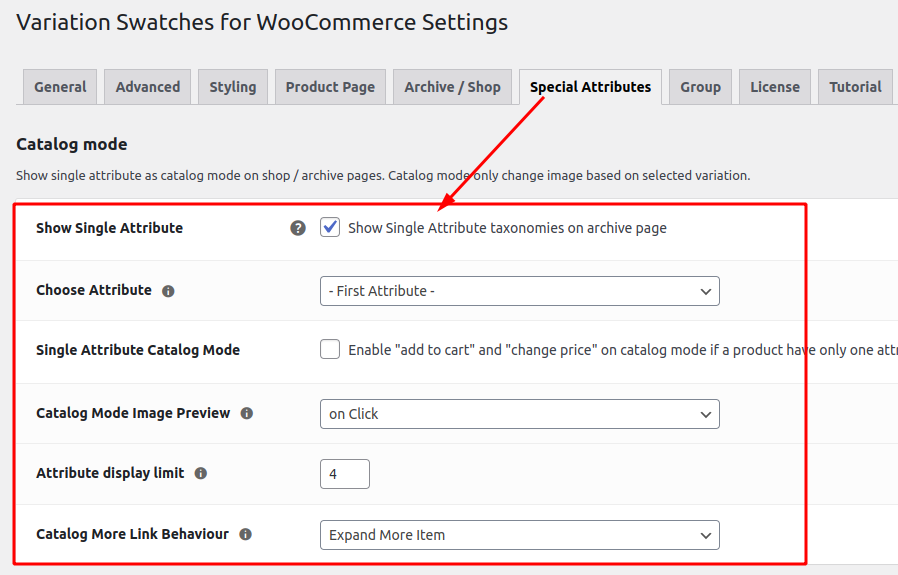The width and height of the screenshot is (898, 575).
Task: Click the Show Single Attribute help icon
Action: coord(298,228)
